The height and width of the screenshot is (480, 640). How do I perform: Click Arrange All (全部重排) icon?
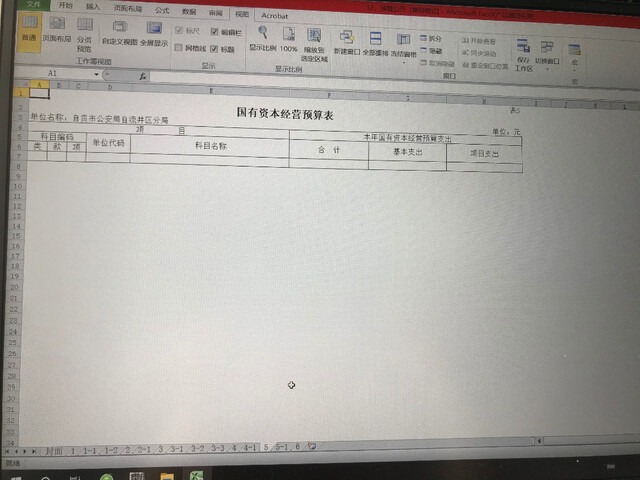coord(375,40)
